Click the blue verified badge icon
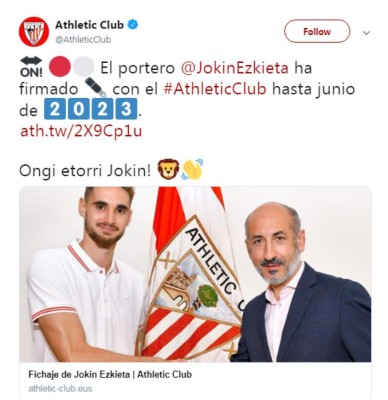The image size is (388, 400). [133, 25]
